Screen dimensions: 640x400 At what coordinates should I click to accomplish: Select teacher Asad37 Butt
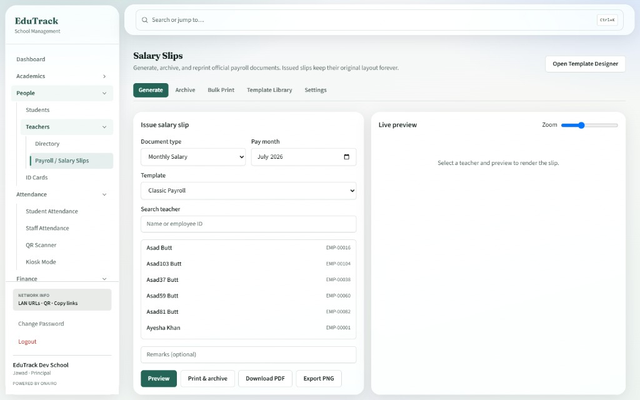(x=248, y=280)
